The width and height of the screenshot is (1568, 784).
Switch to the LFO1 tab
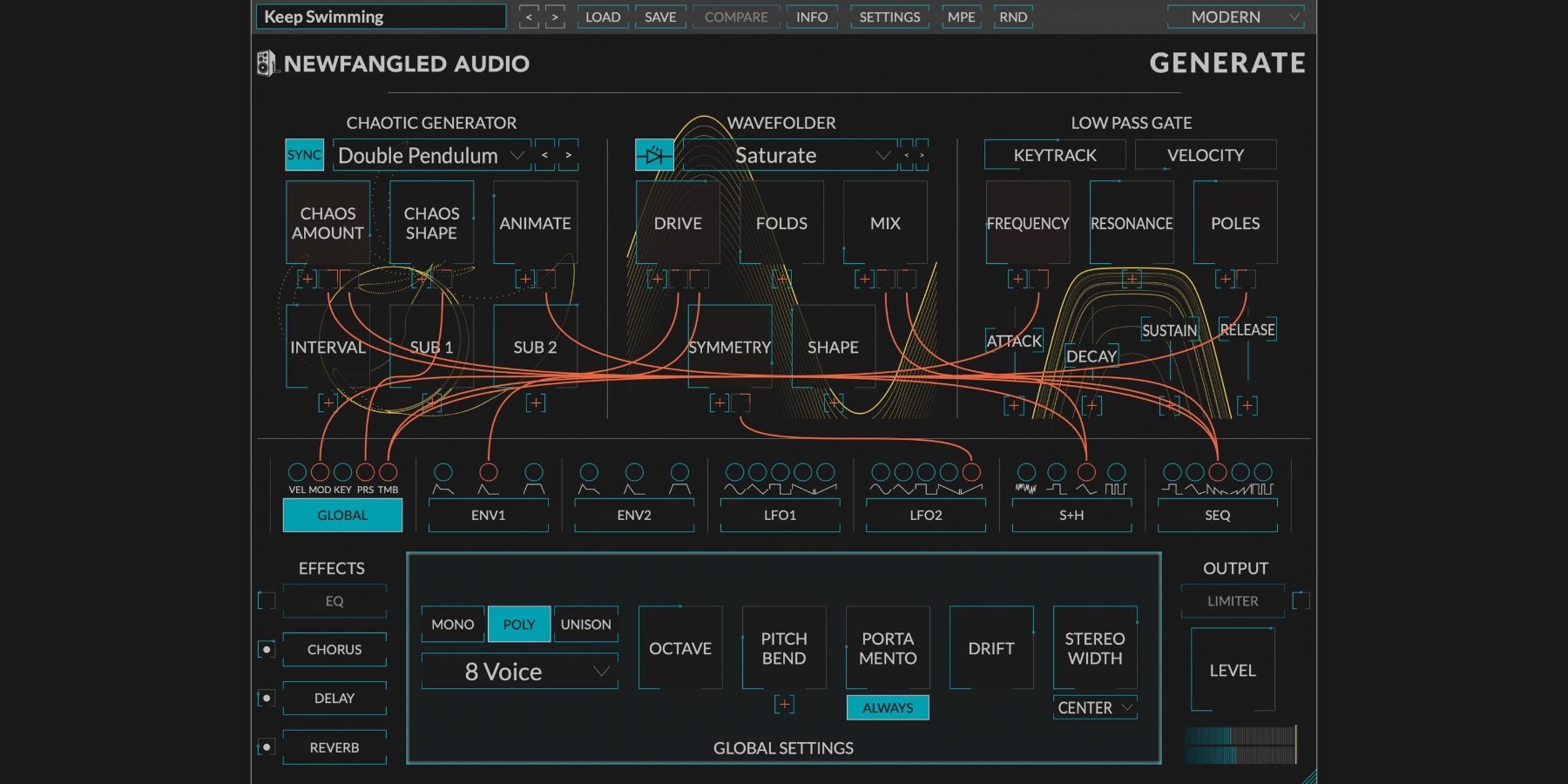pos(781,515)
